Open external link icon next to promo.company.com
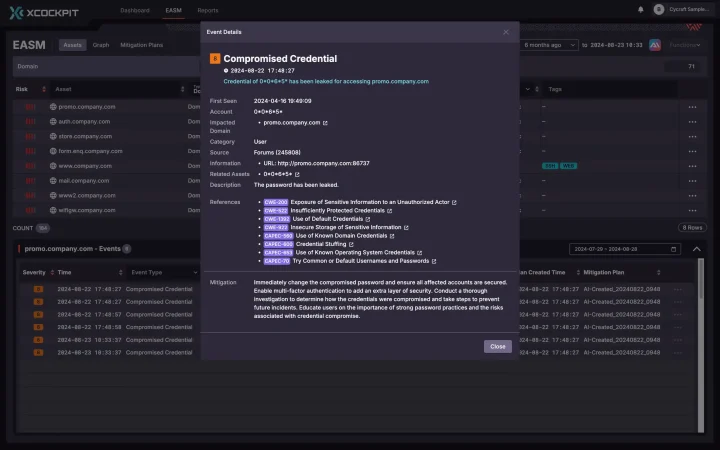 [x=325, y=123]
